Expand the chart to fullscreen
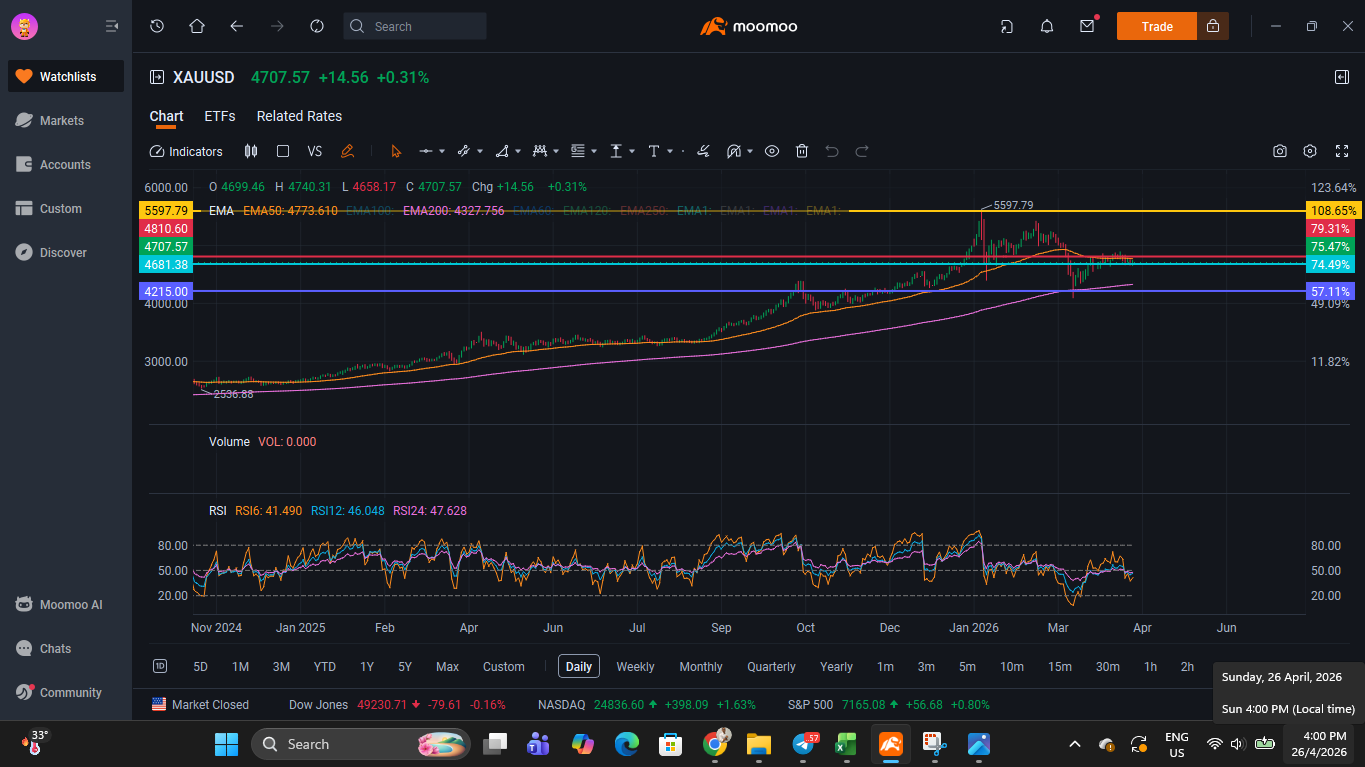 click(1342, 151)
